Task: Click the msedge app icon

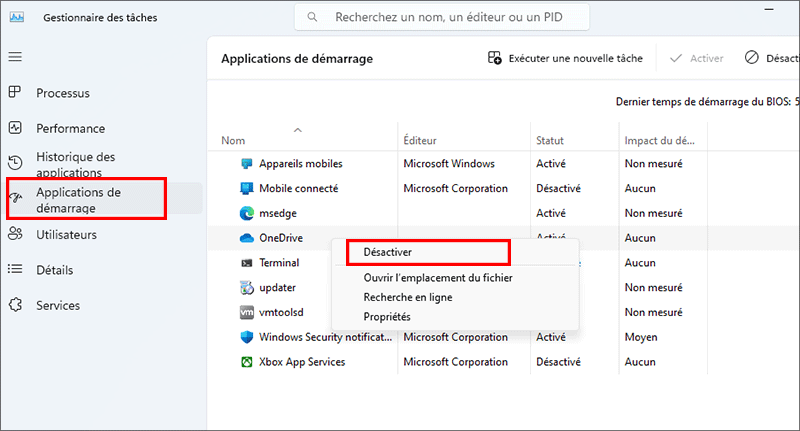Action: (247, 213)
